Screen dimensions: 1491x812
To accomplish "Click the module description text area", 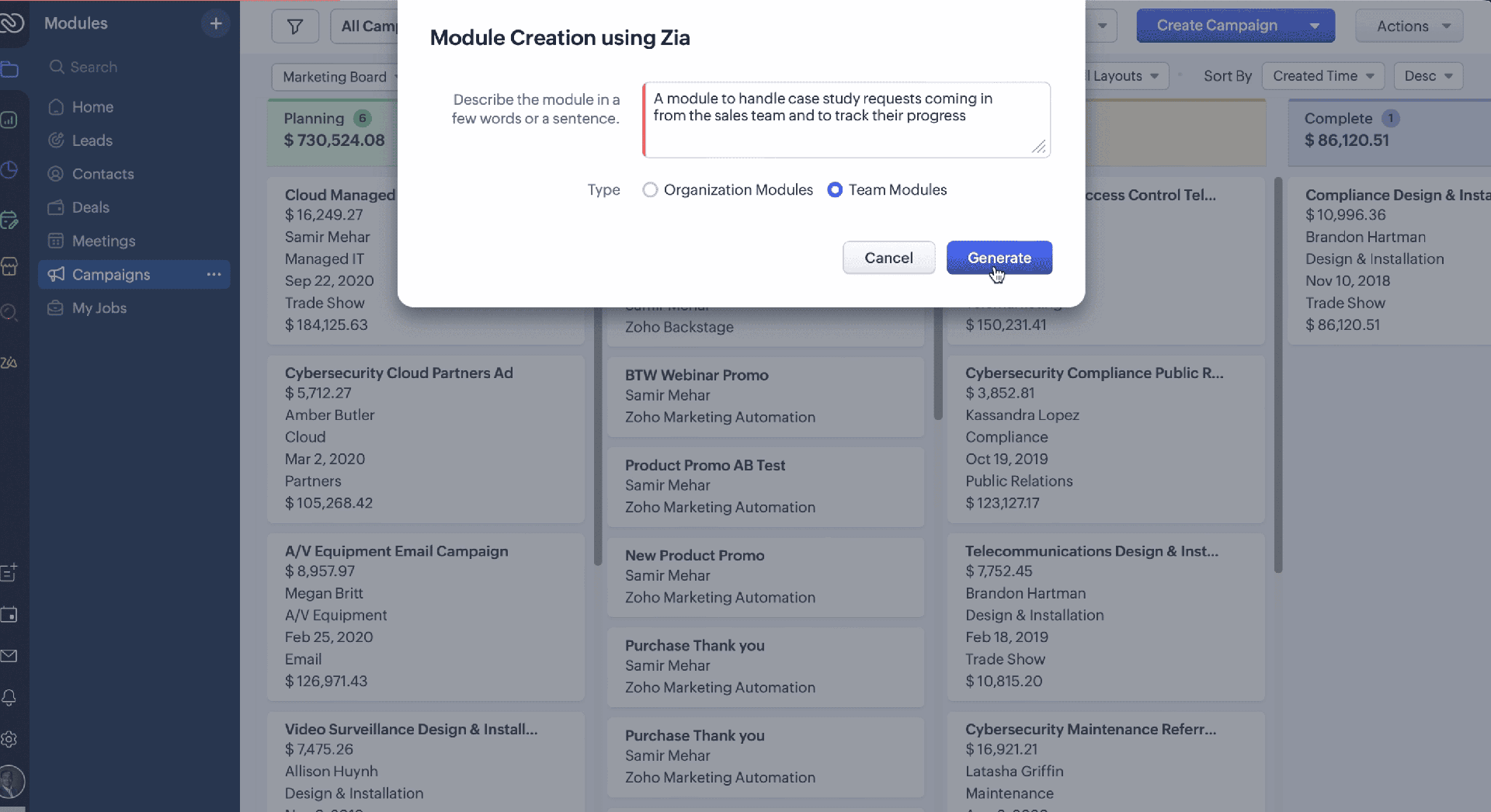I will tap(846, 120).
